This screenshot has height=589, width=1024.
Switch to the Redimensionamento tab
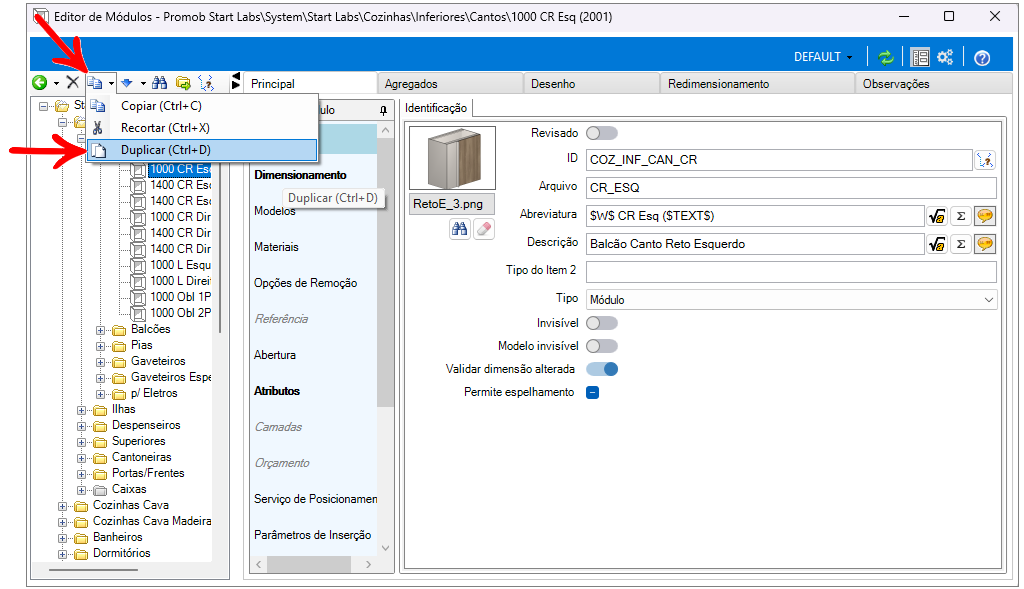point(718,84)
